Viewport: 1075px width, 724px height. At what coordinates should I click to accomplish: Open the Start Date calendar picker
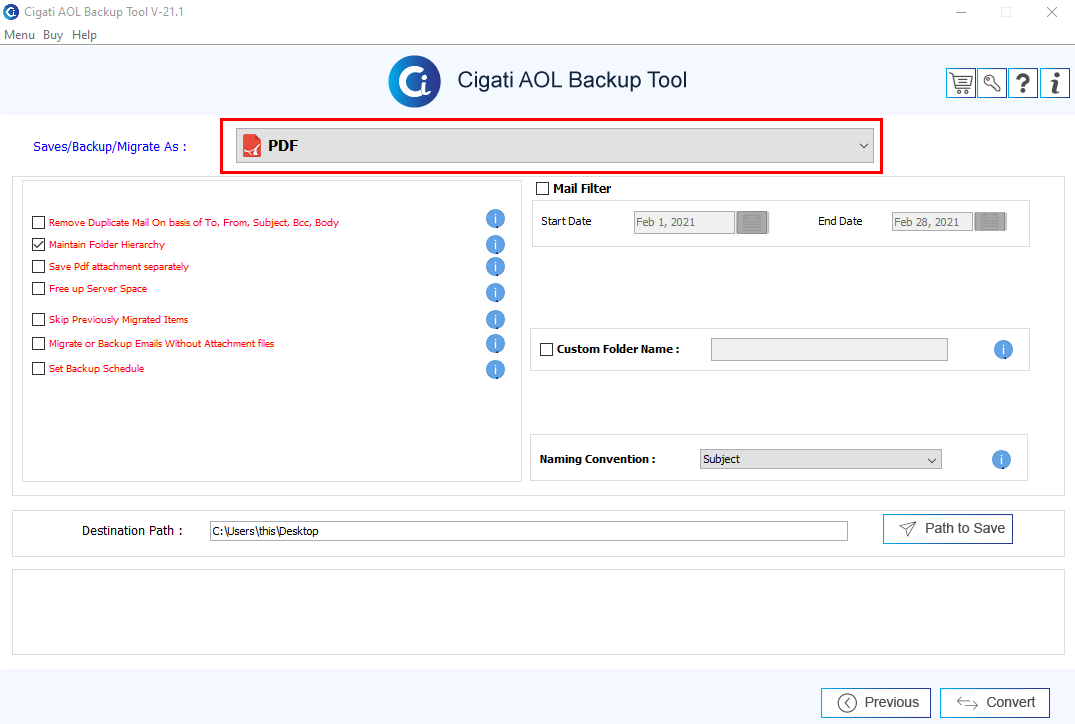[x=752, y=222]
